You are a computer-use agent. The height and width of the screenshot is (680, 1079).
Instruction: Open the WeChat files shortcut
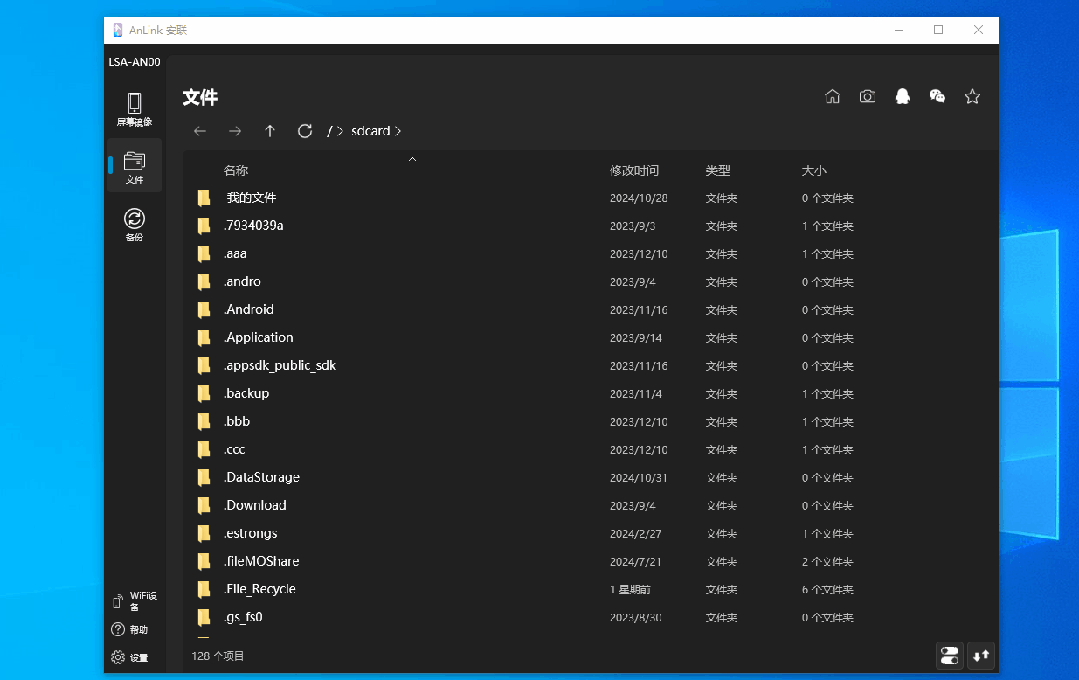[x=937, y=97]
